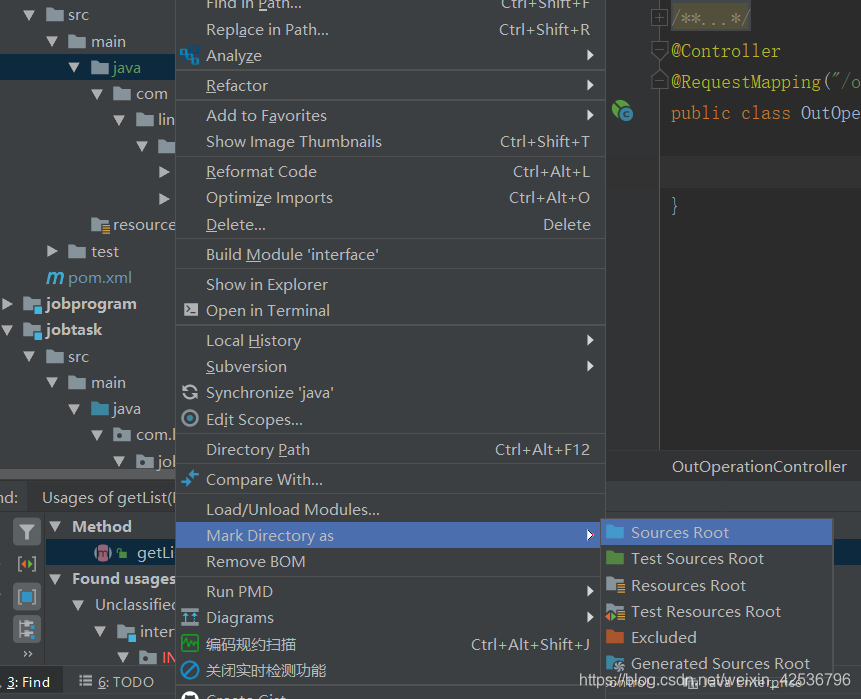861x699 pixels.
Task: Collapse the Found usages node
Action: point(55,579)
